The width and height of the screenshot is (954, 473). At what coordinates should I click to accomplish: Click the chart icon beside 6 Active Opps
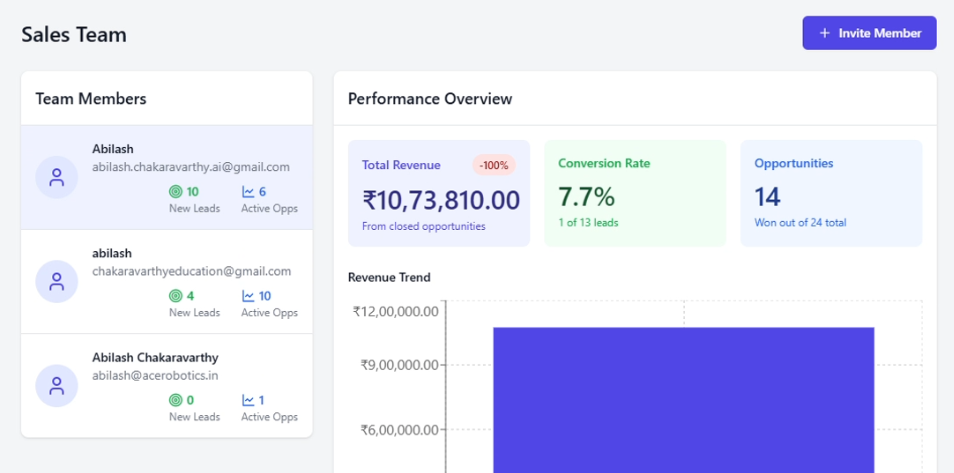coord(248,192)
